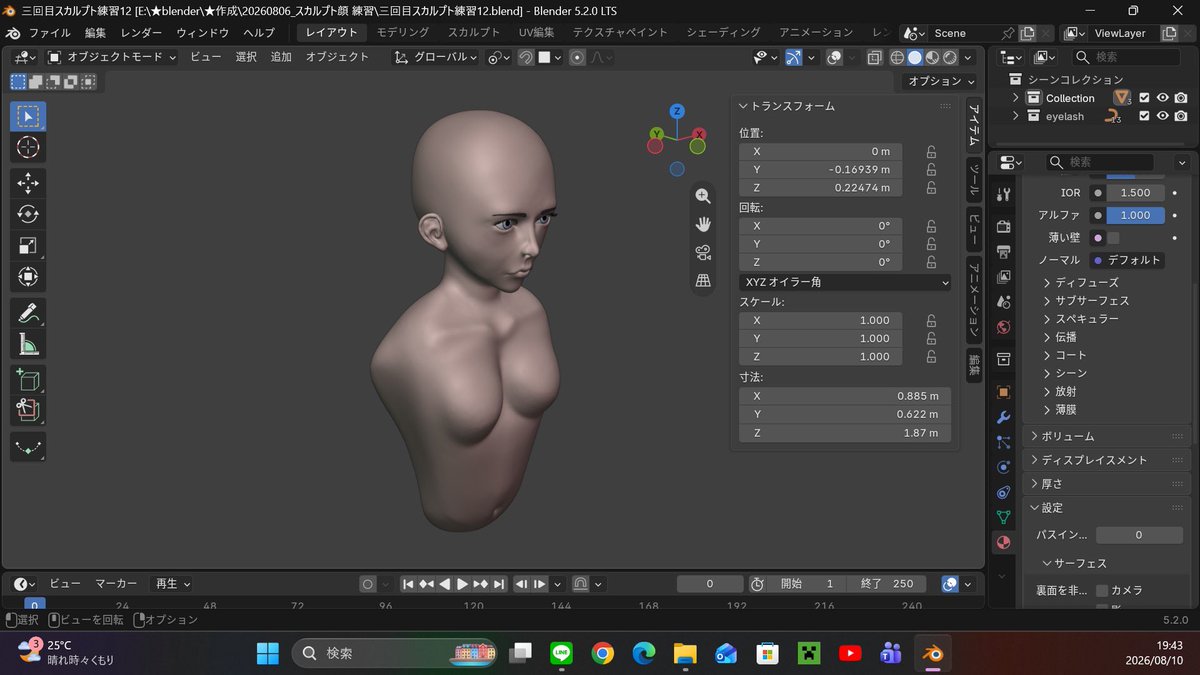Viewport: 1200px width, 675px height.
Task: Expand the eyelash collection tree row
Action: [x=1016, y=116]
